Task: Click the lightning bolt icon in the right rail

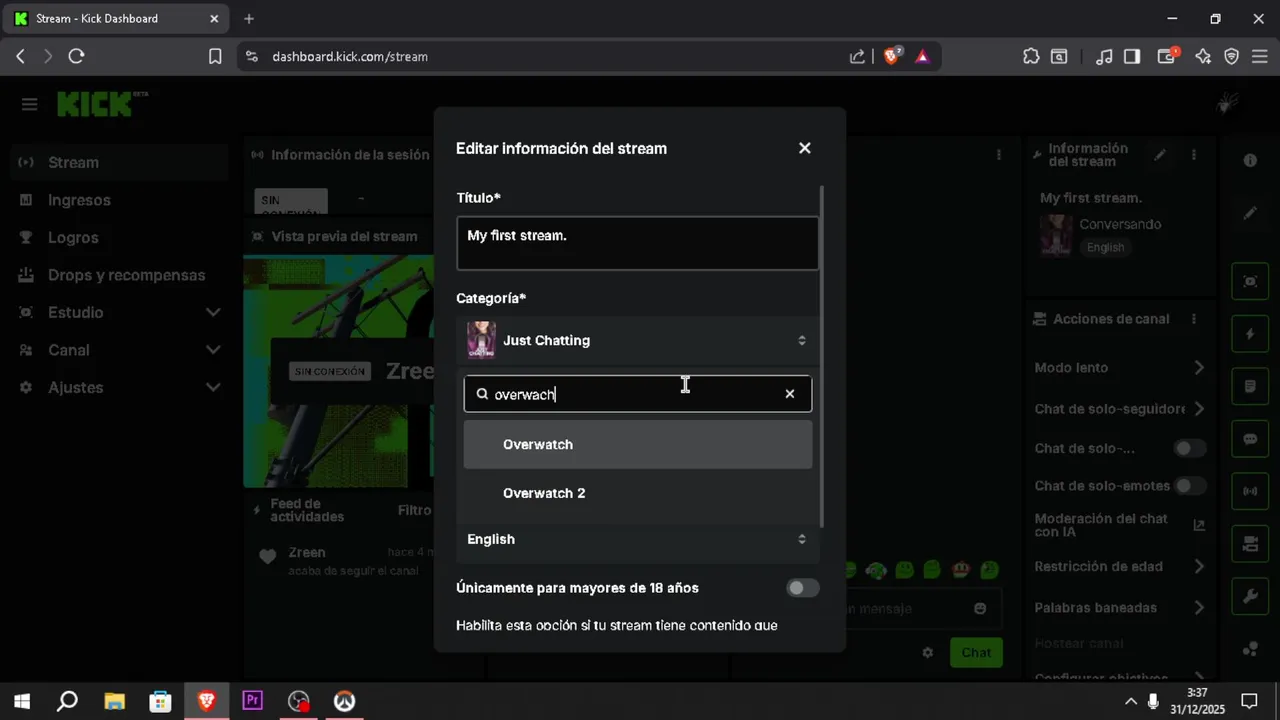Action: 1250,334
